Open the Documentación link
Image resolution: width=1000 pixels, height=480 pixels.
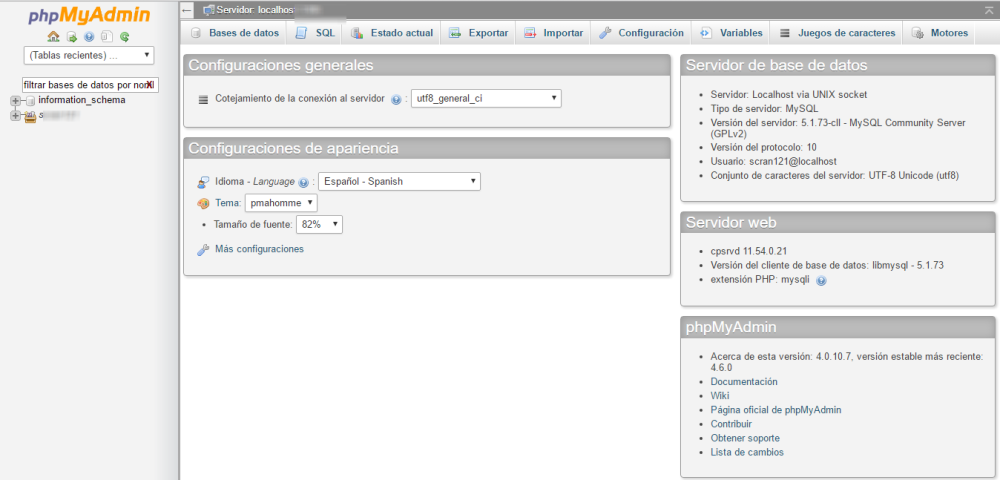point(744,381)
